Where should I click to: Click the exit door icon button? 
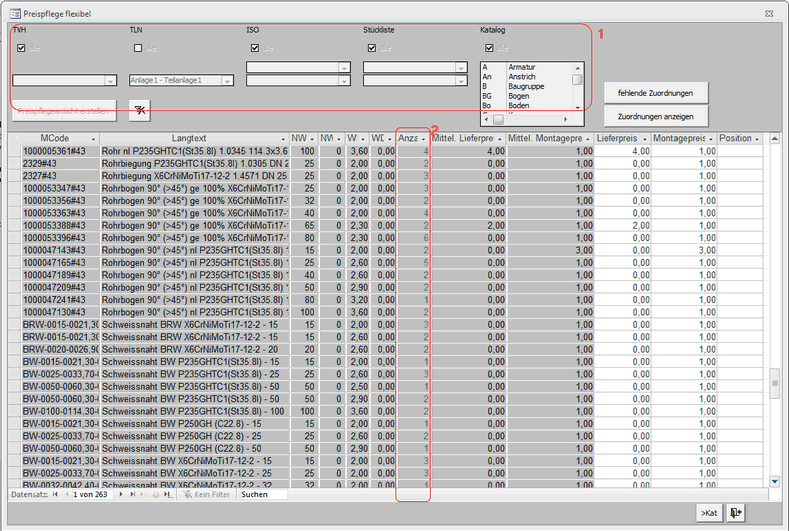click(x=736, y=513)
